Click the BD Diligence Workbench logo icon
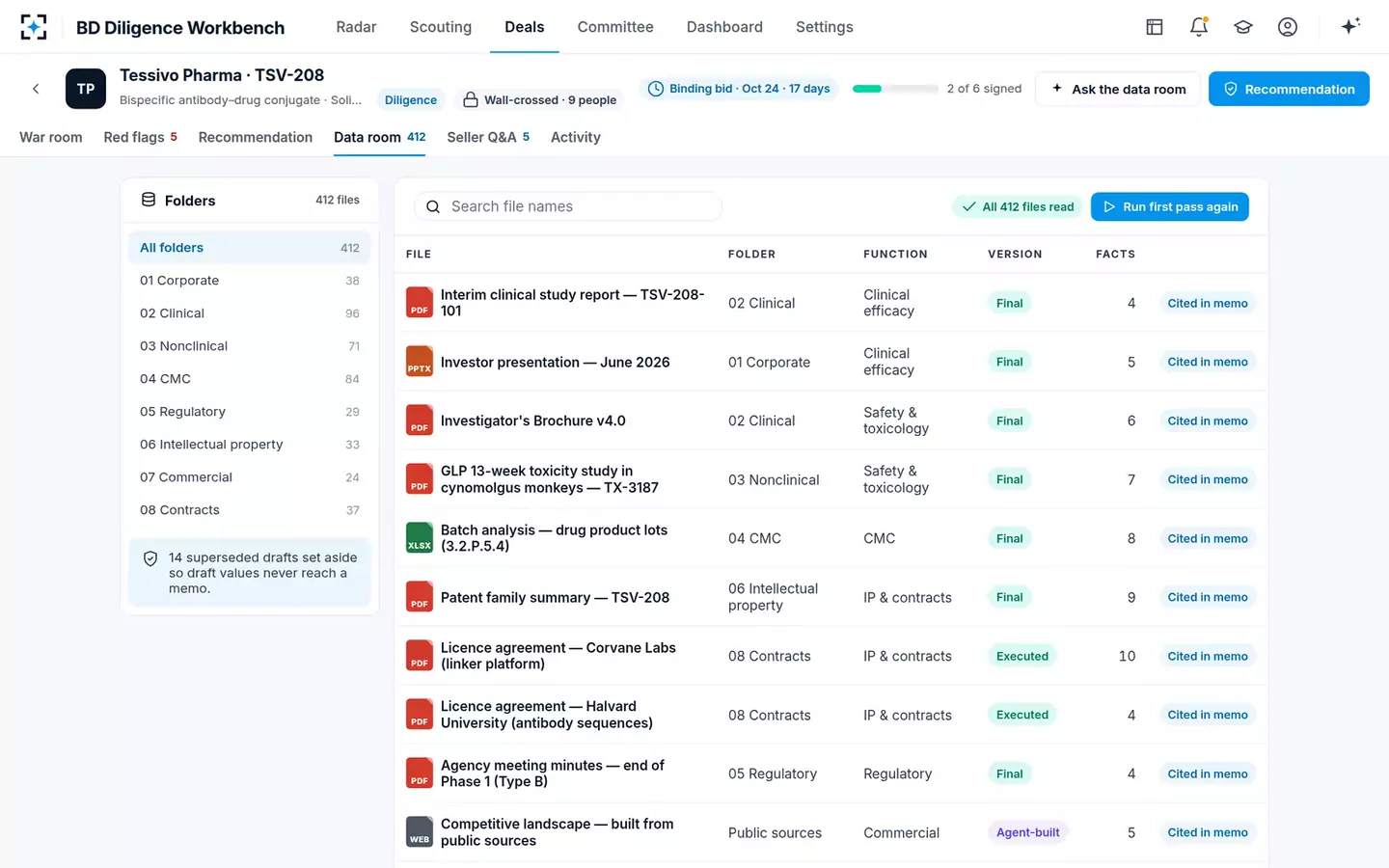This screenshot has width=1389, height=868. click(34, 27)
